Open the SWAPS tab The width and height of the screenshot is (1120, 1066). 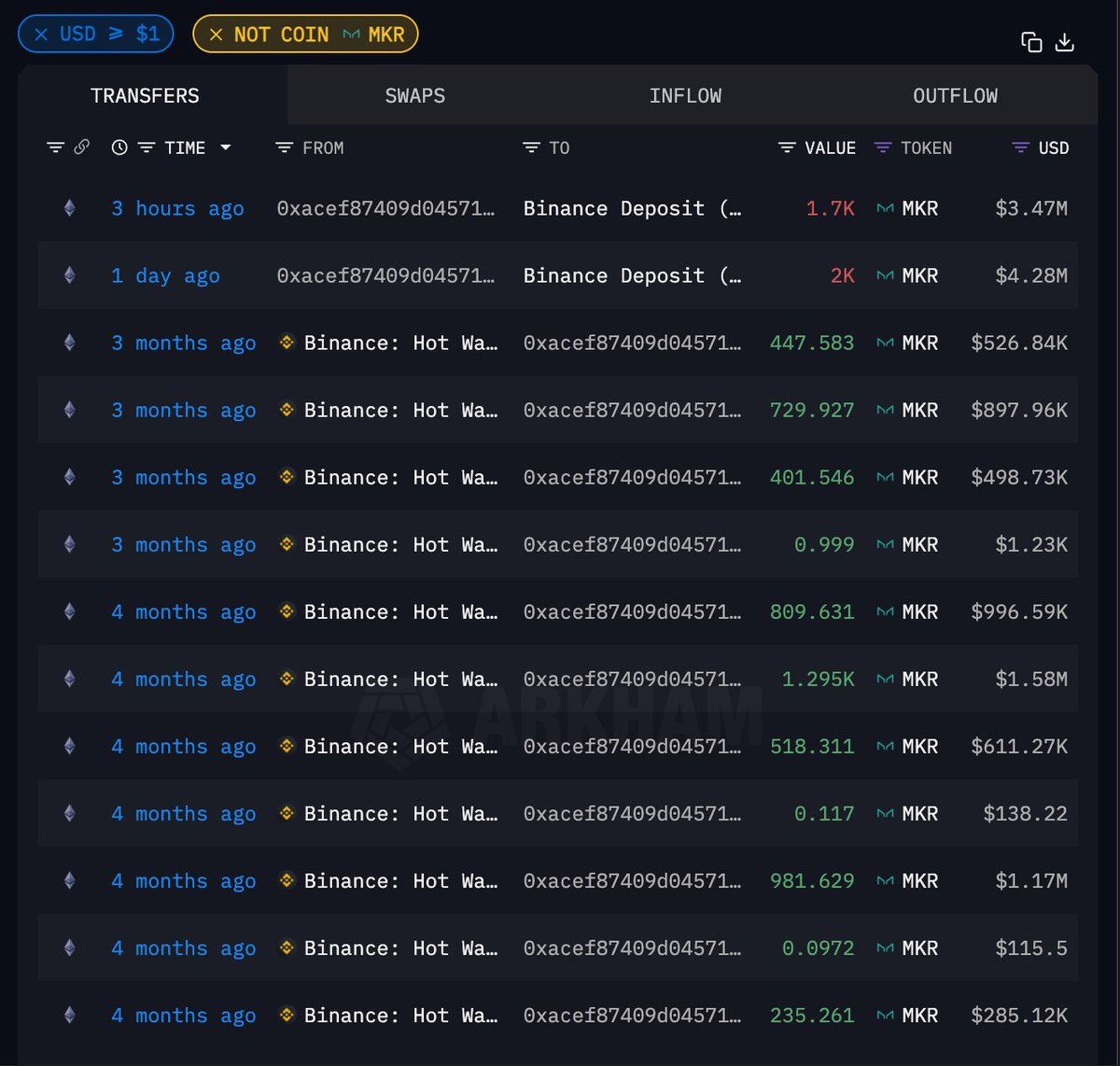click(x=415, y=95)
